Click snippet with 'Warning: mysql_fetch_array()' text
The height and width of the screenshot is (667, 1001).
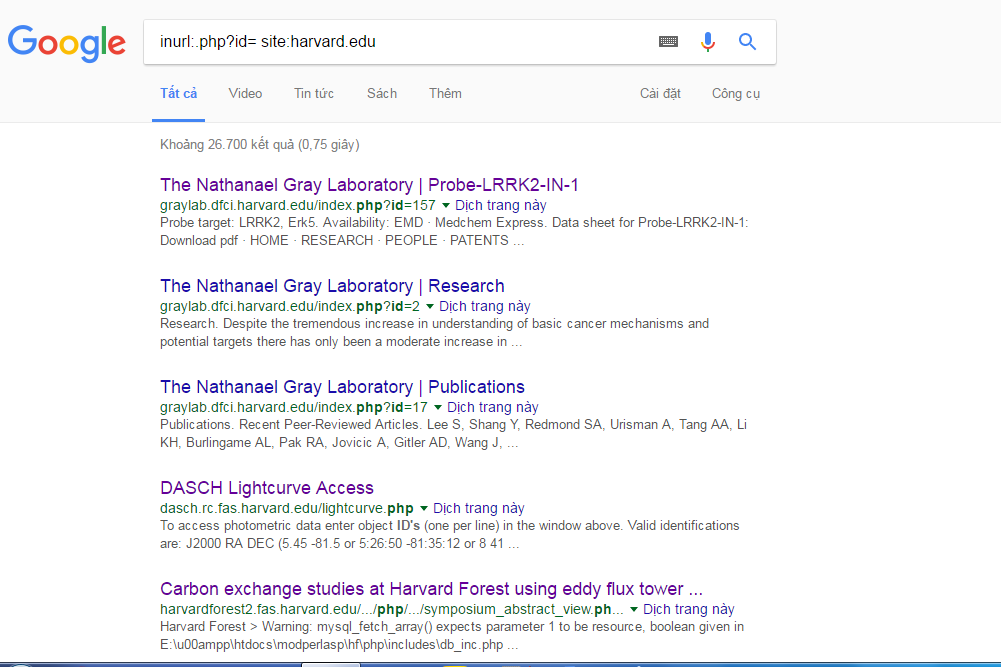coord(452,635)
